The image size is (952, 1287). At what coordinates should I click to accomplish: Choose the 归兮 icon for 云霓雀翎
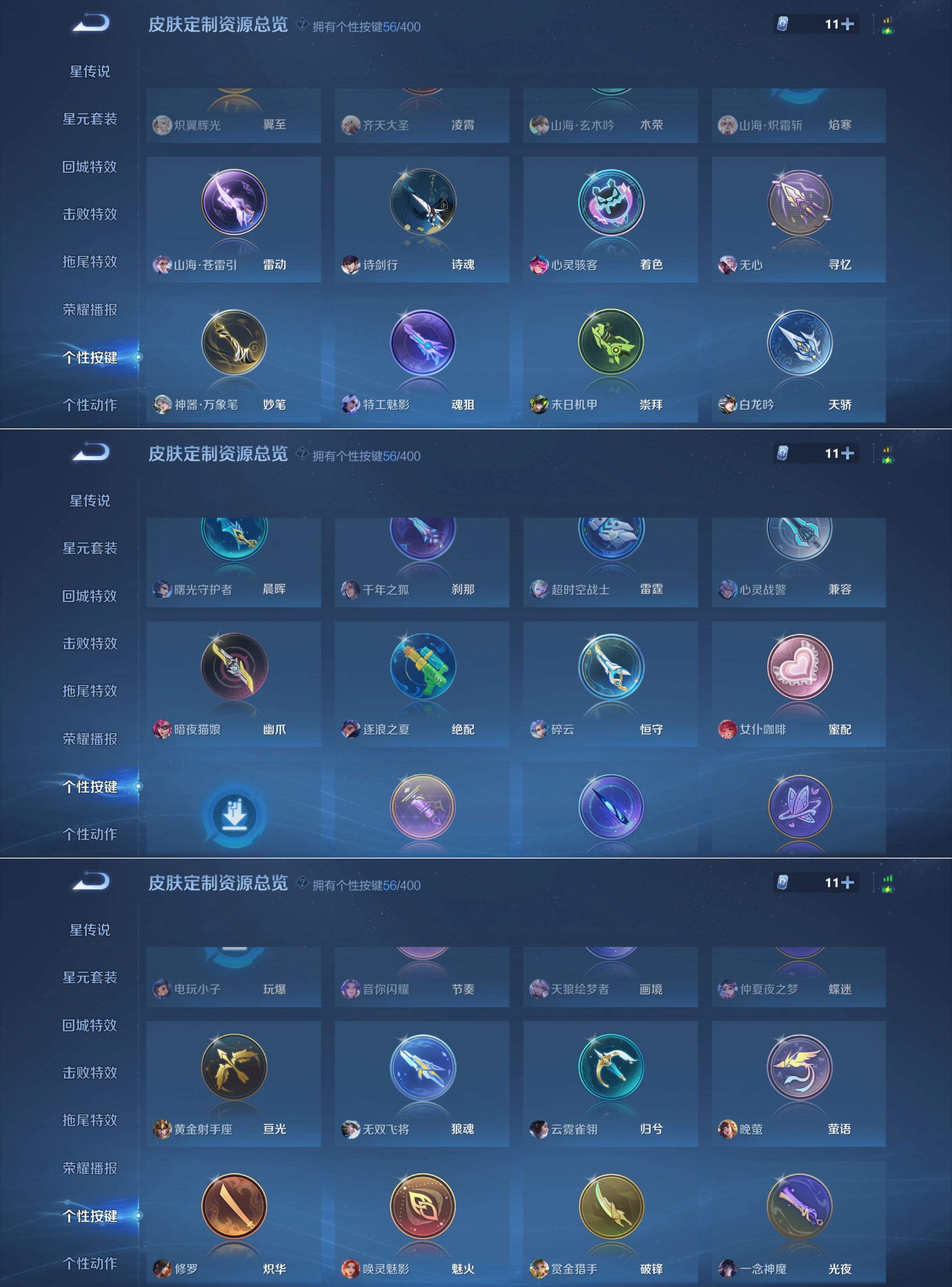[611, 1066]
